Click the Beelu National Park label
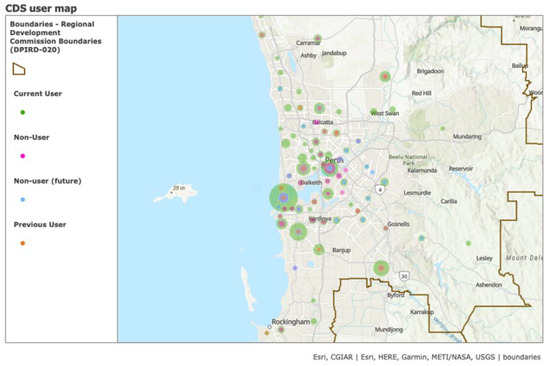Screen dimensions: 550x366 point(408,160)
